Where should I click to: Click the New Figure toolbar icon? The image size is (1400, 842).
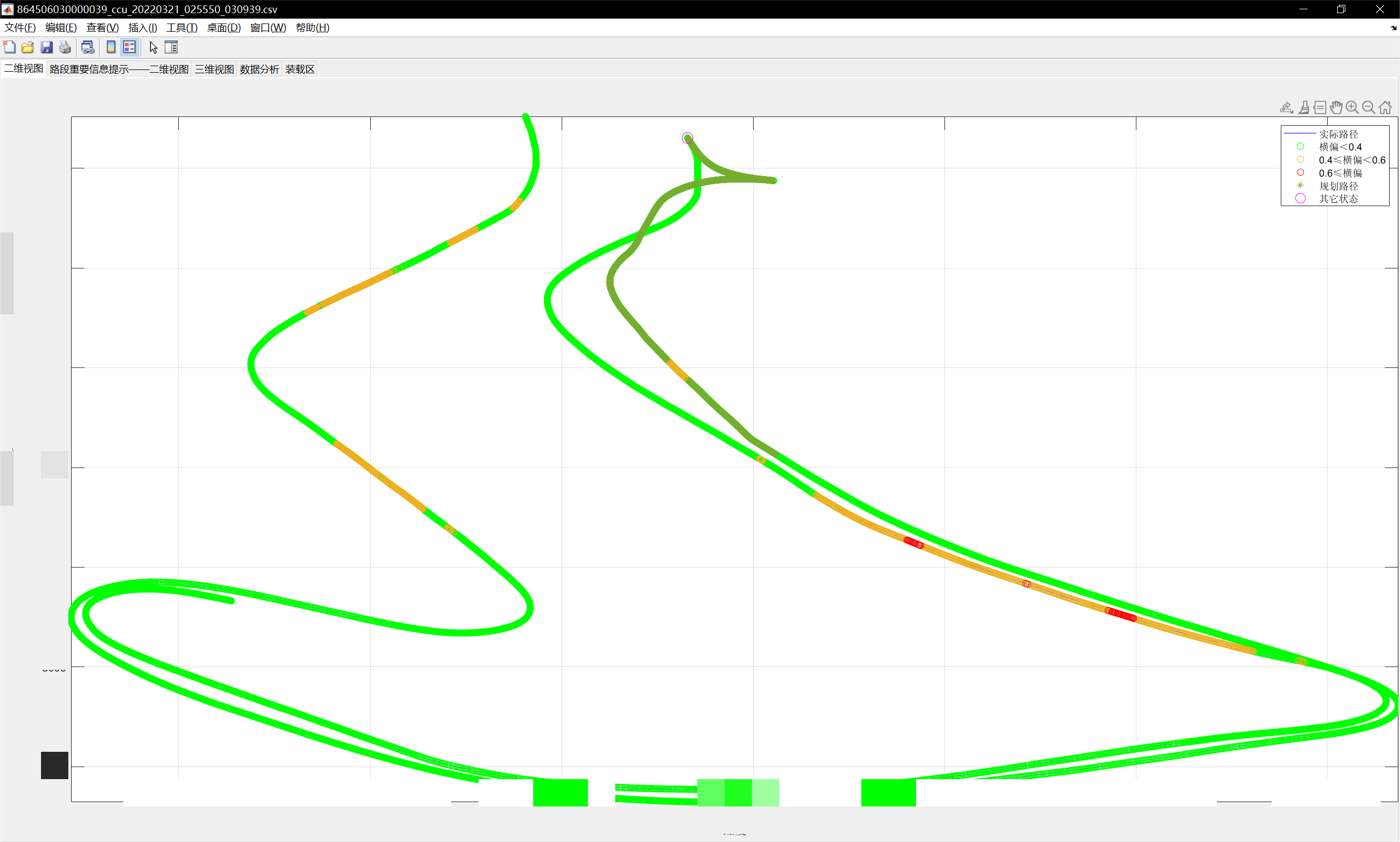click(x=10, y=47)
